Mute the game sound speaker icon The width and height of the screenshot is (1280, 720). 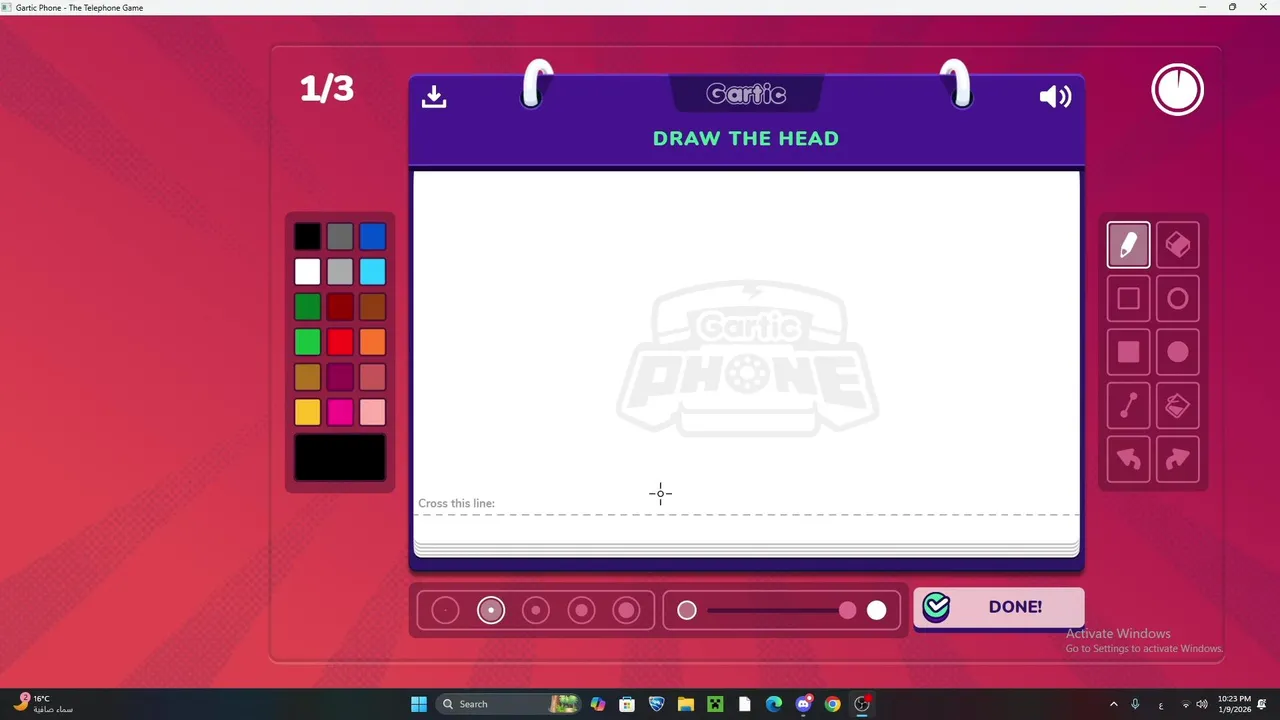[1055, 96]
